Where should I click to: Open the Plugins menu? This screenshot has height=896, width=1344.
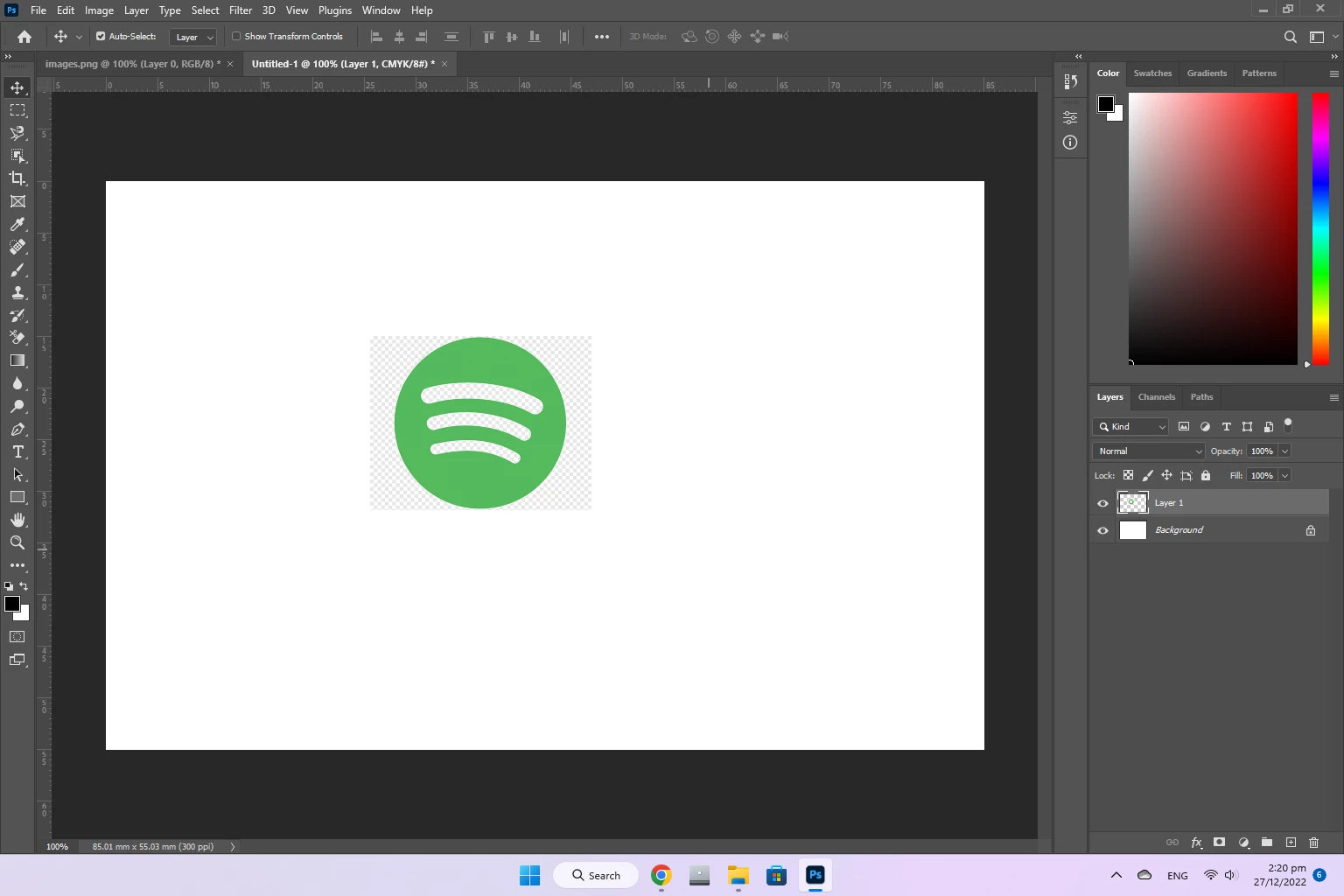[x=335, y=10]
